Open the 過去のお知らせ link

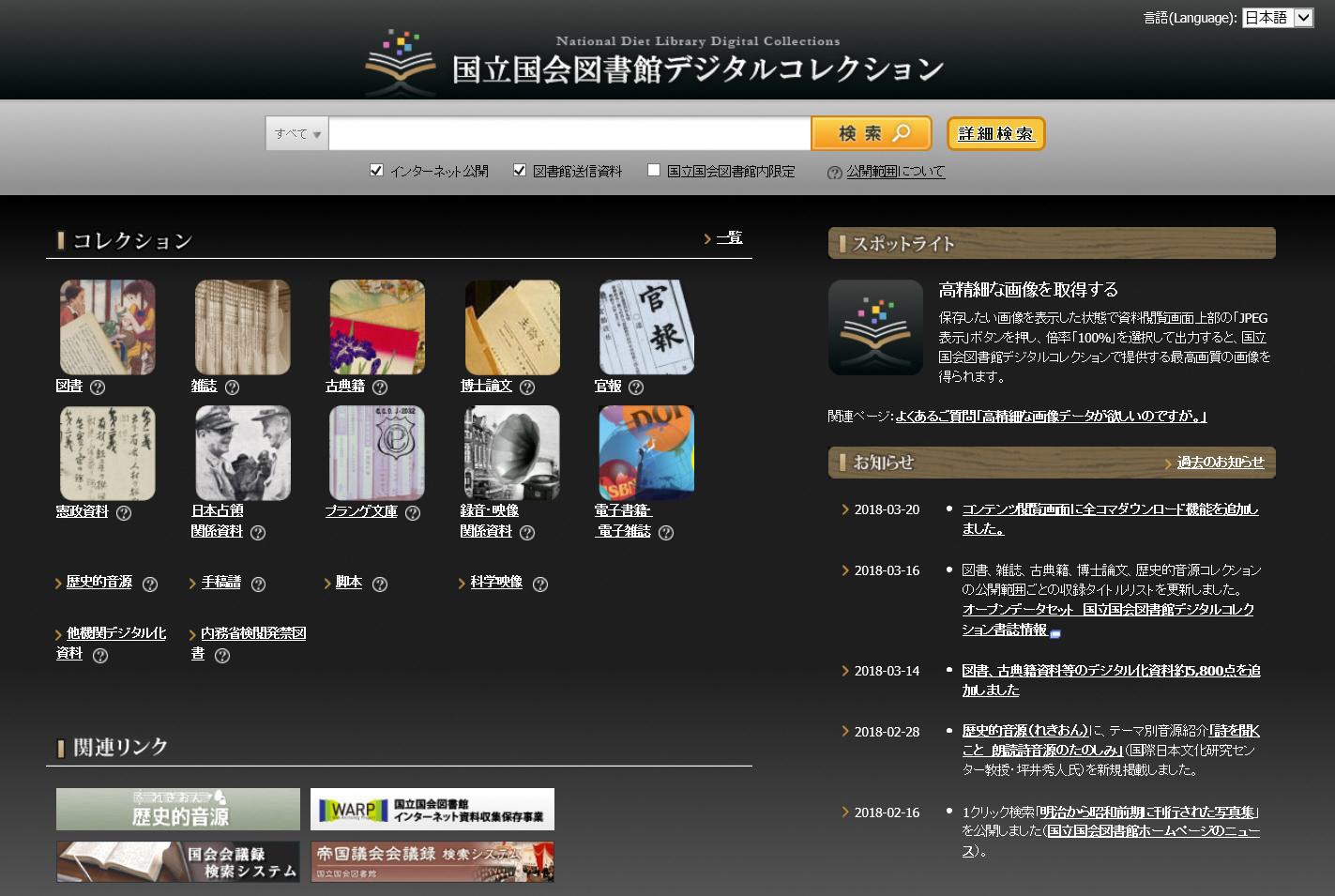point(1221,463)
